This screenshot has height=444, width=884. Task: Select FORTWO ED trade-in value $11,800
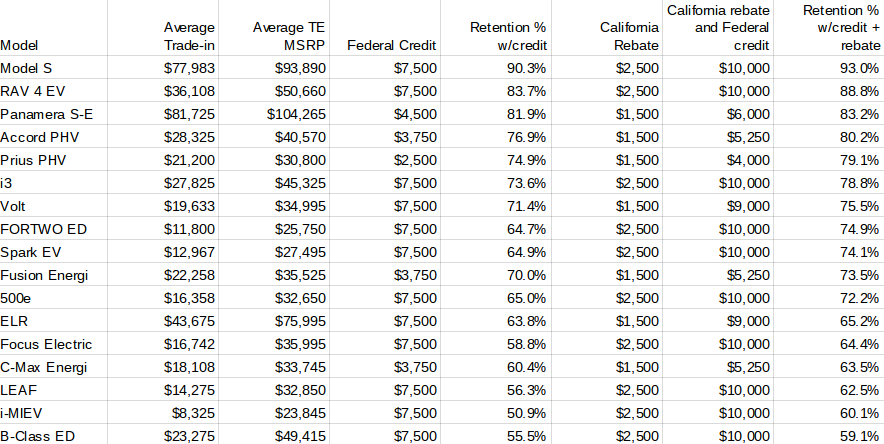[189, 229]
